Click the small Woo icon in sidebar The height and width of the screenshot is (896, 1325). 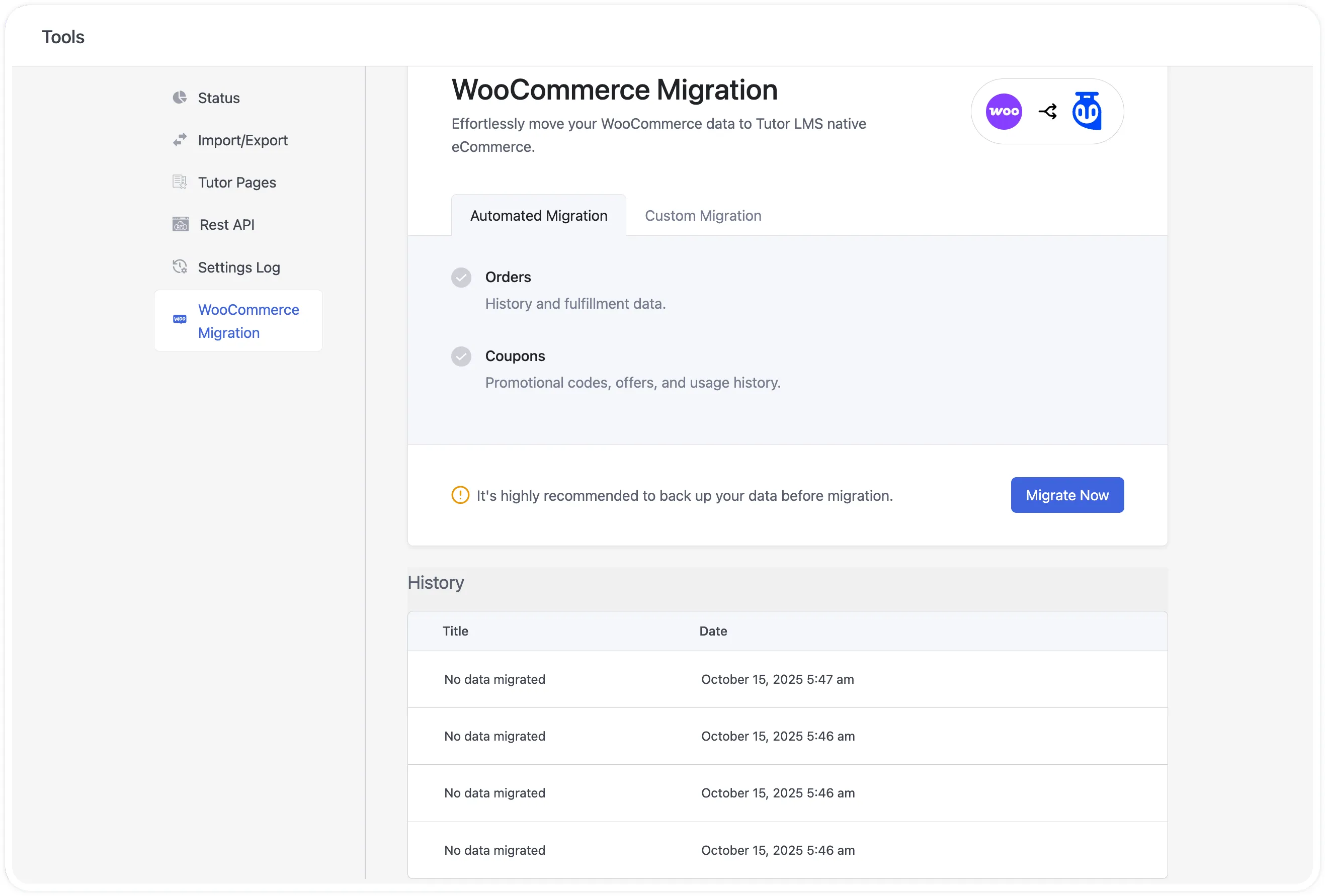(x=180, y=319)
